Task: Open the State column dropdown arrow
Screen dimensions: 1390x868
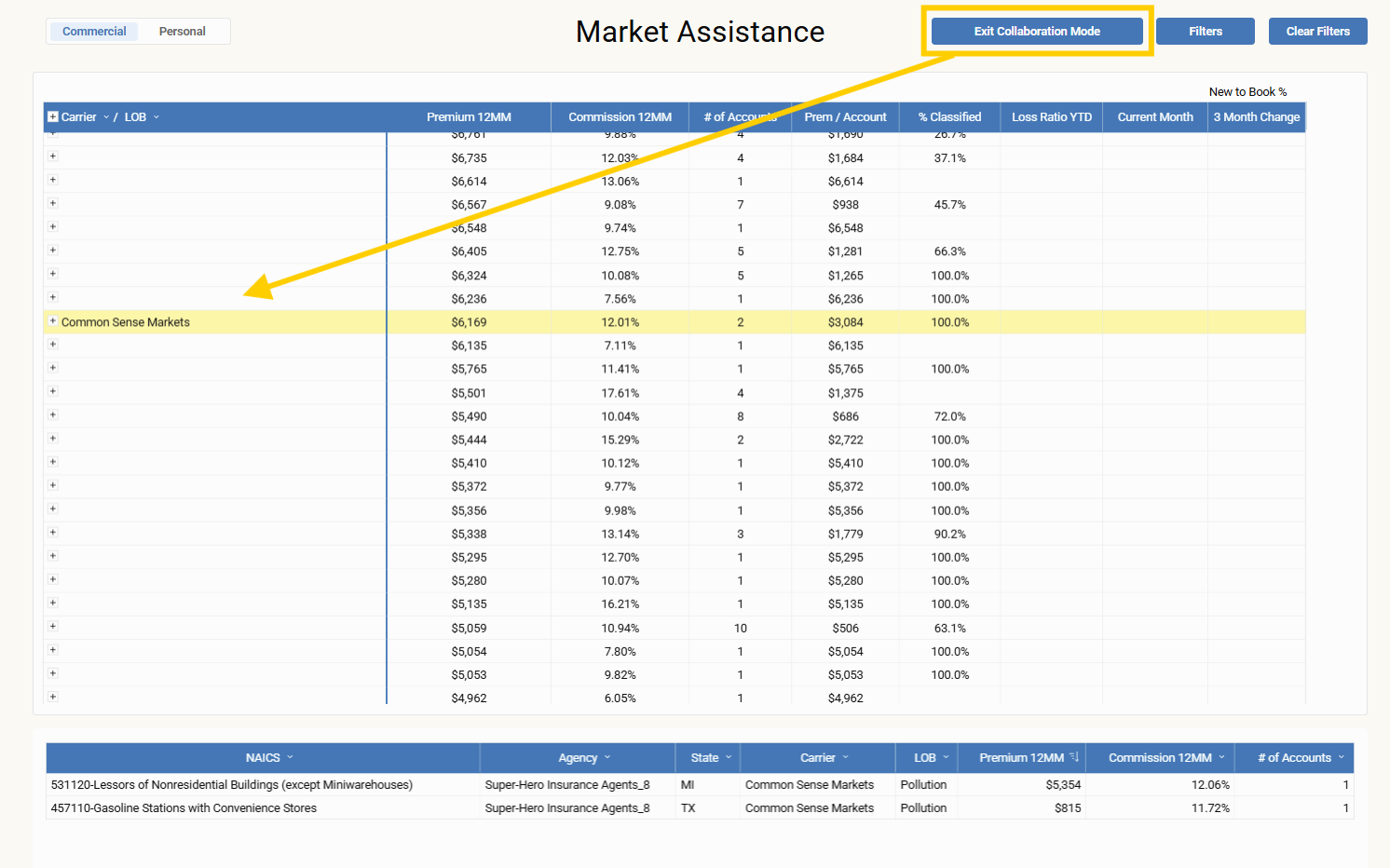Action: point(729,757)
